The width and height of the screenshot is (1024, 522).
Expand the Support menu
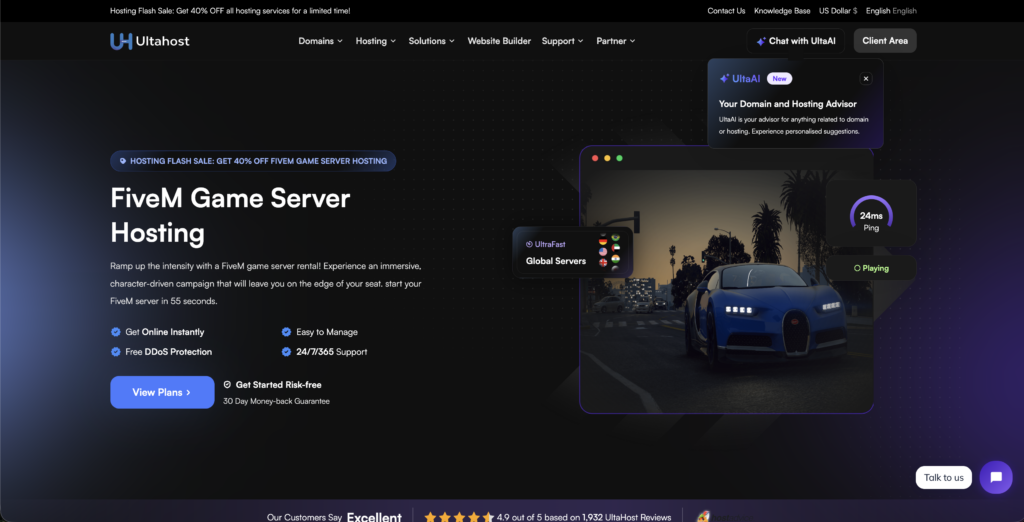coord(562,41)
